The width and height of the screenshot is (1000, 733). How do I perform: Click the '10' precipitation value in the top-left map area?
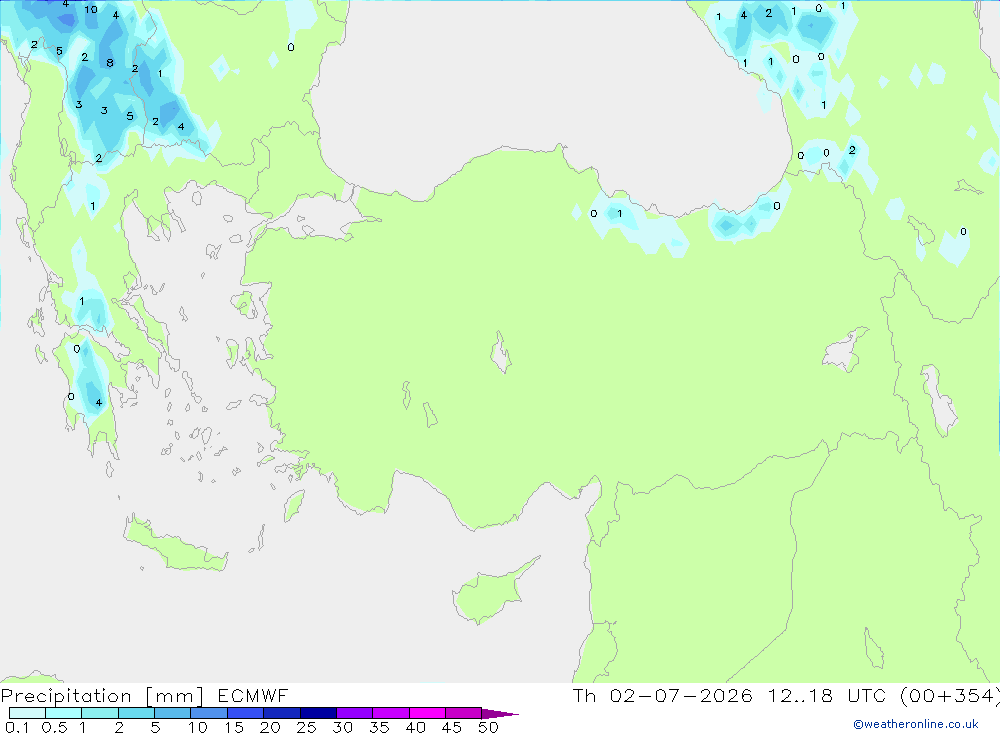(91, 9)
